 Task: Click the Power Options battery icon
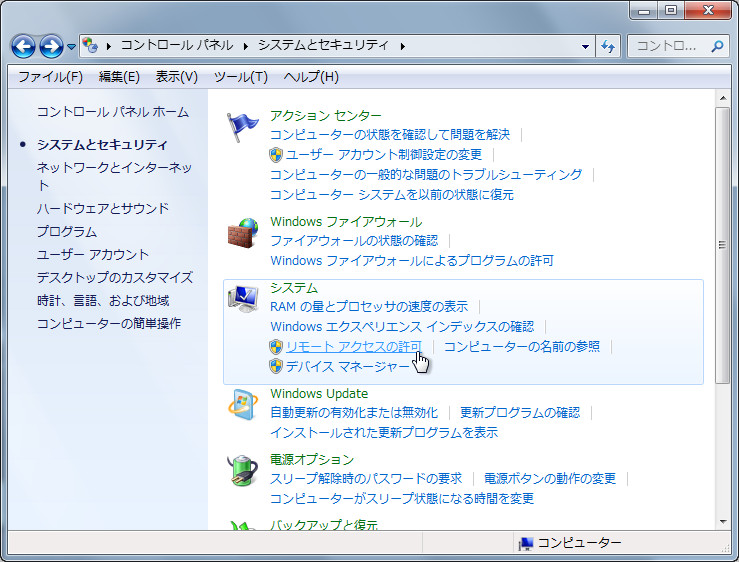(x=242, y=470)
